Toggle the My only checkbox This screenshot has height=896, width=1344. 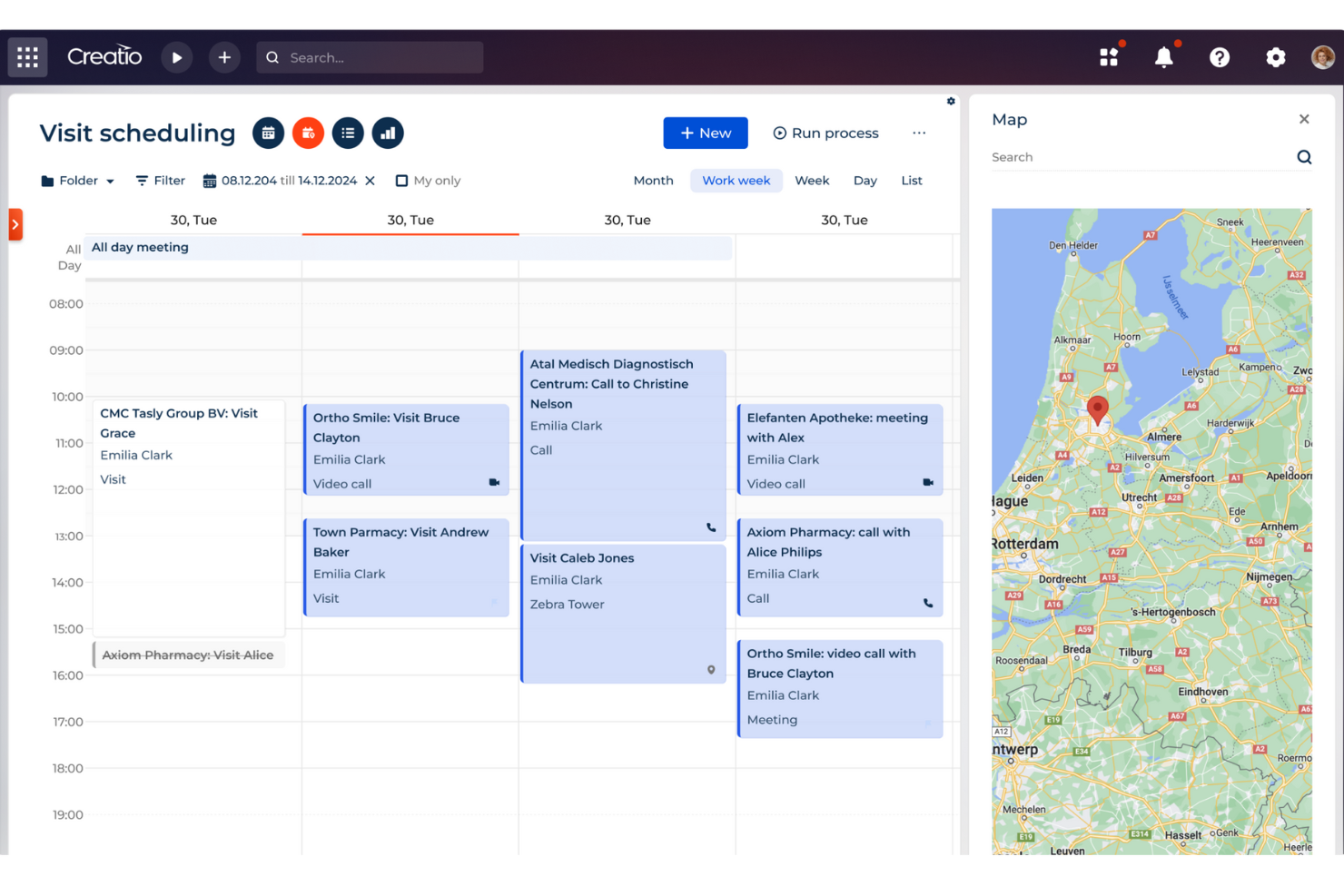tap(401, 181)
